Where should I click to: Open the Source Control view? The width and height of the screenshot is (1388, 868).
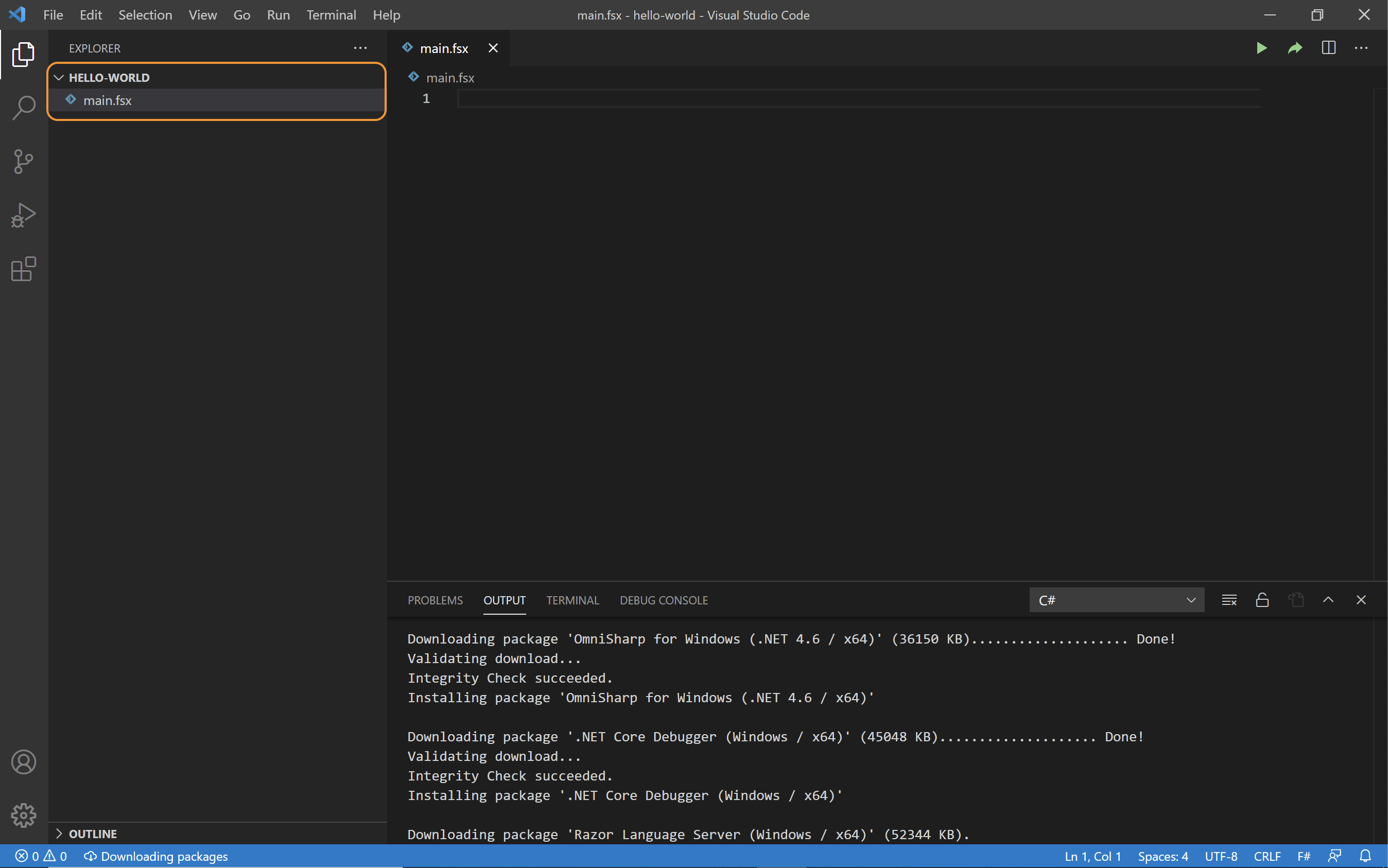click(24, 161)
